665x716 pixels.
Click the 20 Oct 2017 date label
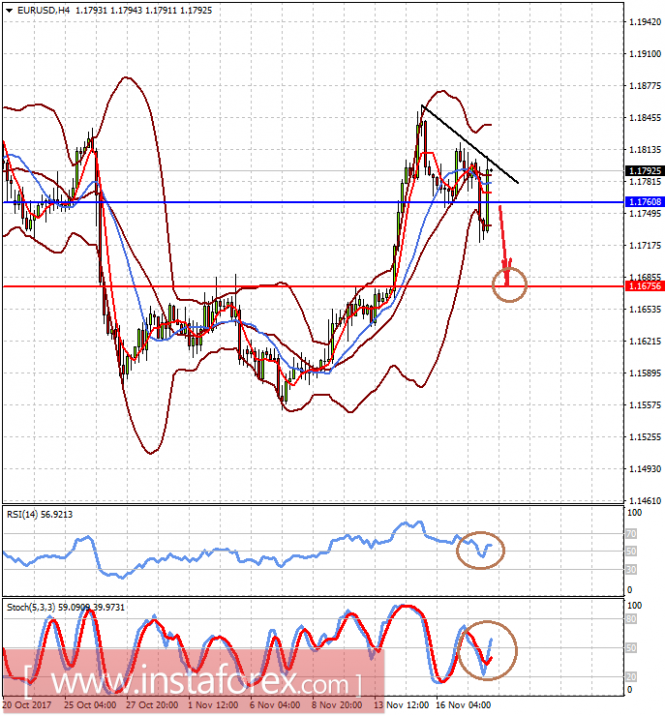27,705
